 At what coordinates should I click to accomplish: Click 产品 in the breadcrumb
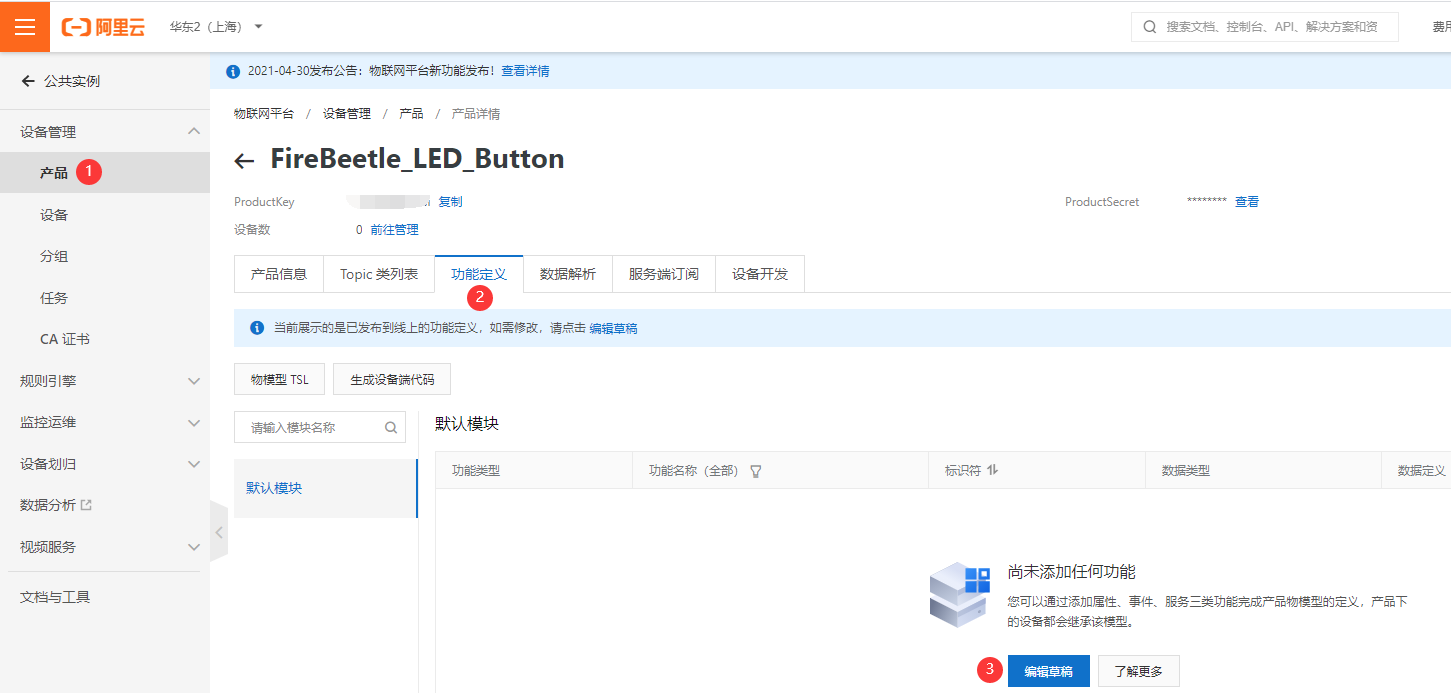tap(411, 114)
